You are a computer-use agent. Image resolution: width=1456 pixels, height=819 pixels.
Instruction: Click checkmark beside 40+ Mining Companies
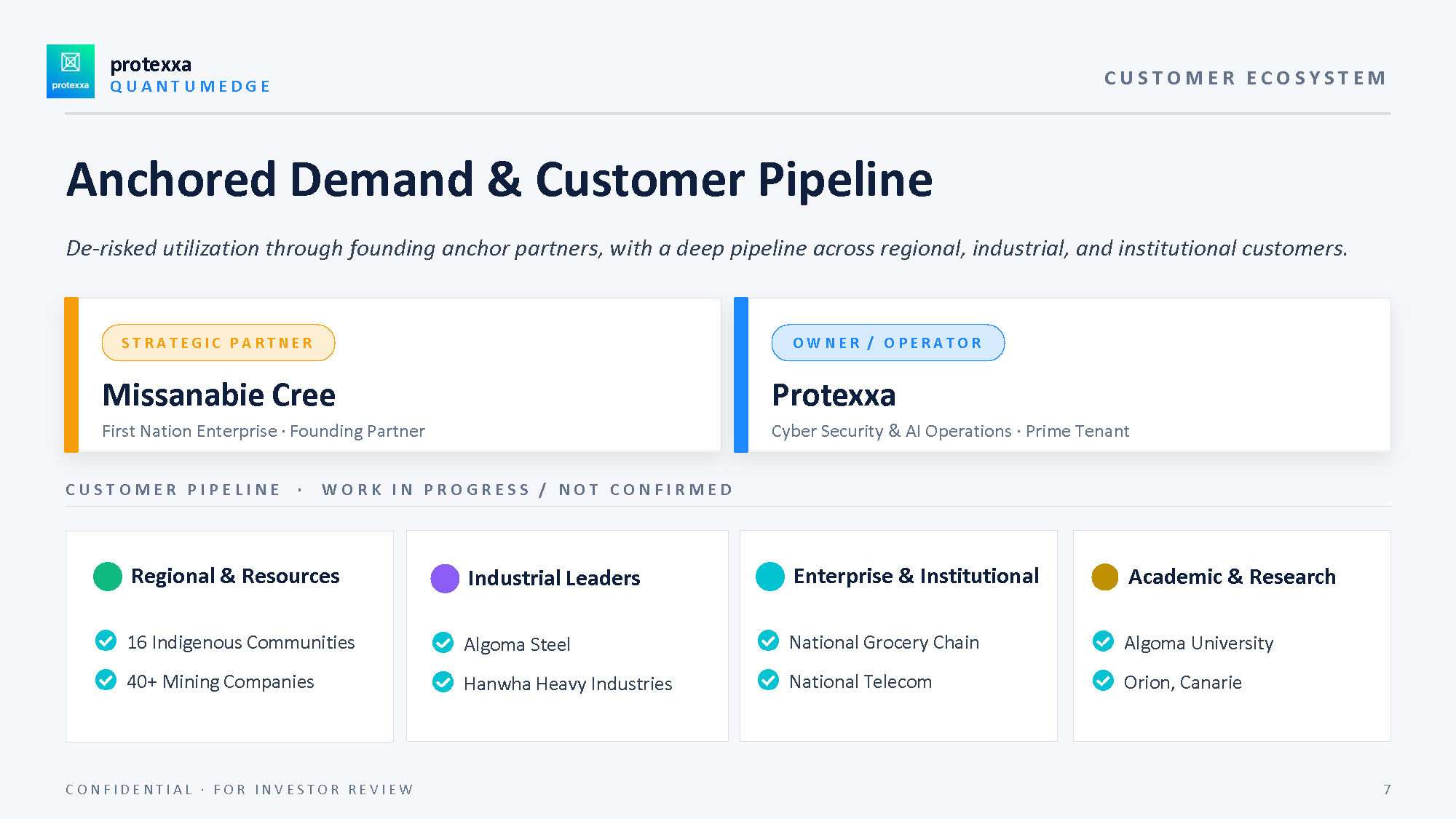(106, 680)
